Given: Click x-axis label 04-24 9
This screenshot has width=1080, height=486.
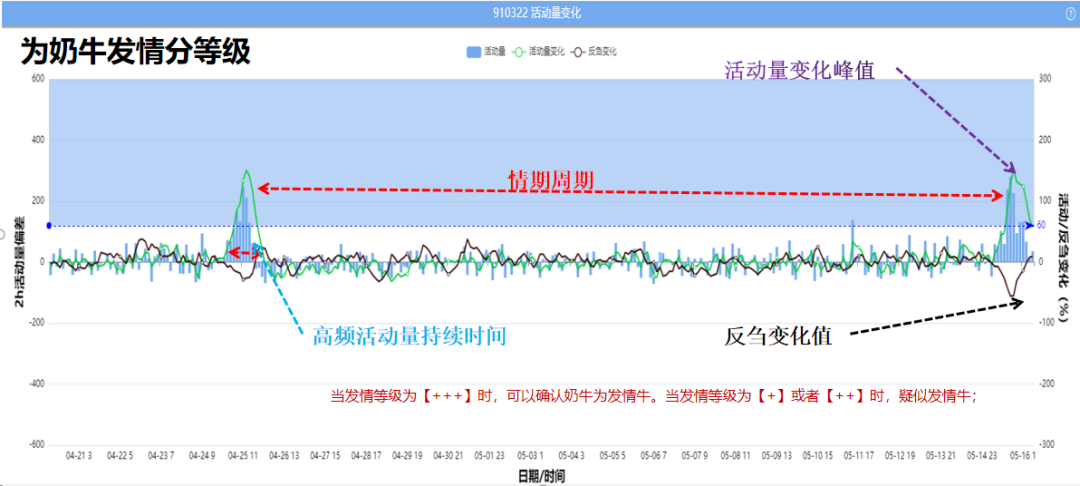Looking at the screenshot, I should pyautogui.click(x=201, y=456).
